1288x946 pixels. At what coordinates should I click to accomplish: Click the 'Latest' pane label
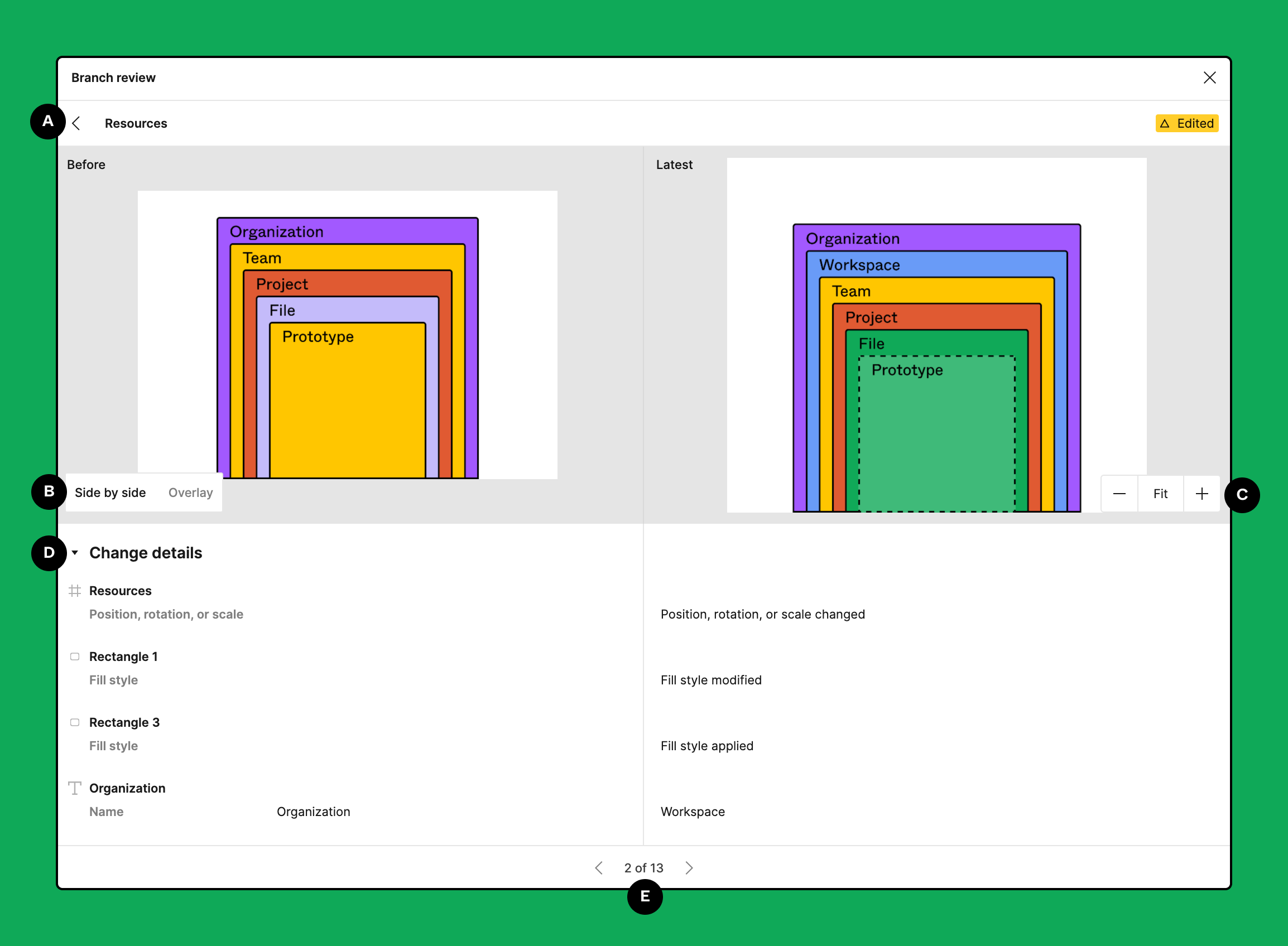pyautogui.click(x=674, y=165)
